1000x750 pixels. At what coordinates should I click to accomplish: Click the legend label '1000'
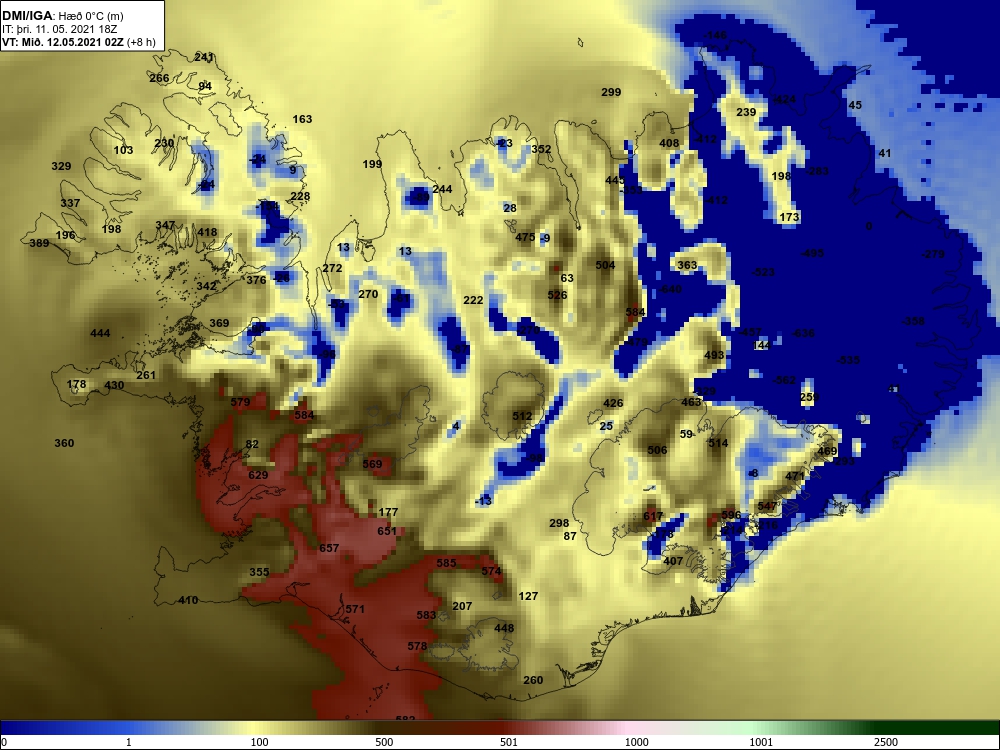pyautogui.click(x=636, y=742)
